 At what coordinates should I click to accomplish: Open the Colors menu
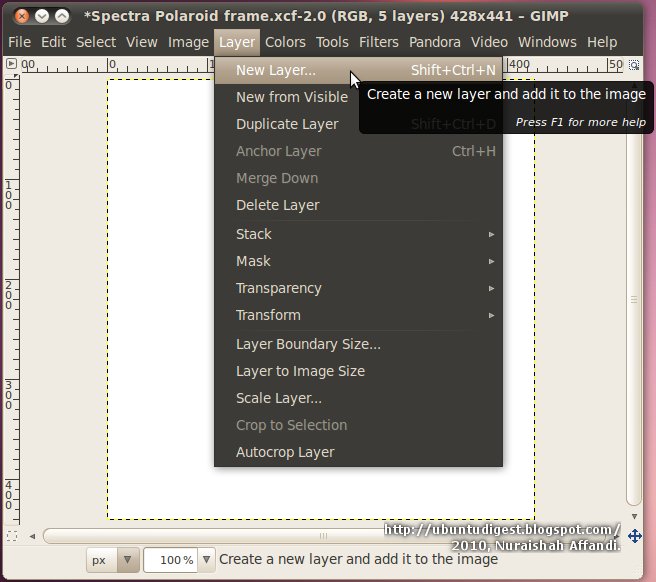pos(285,42)
